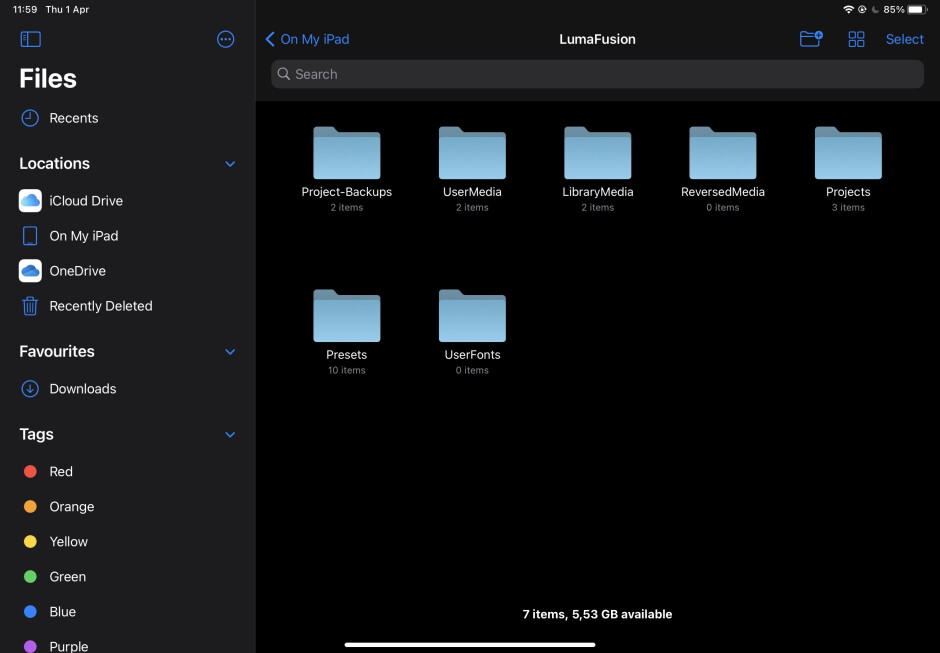Switch view with the grid icon

856,40
